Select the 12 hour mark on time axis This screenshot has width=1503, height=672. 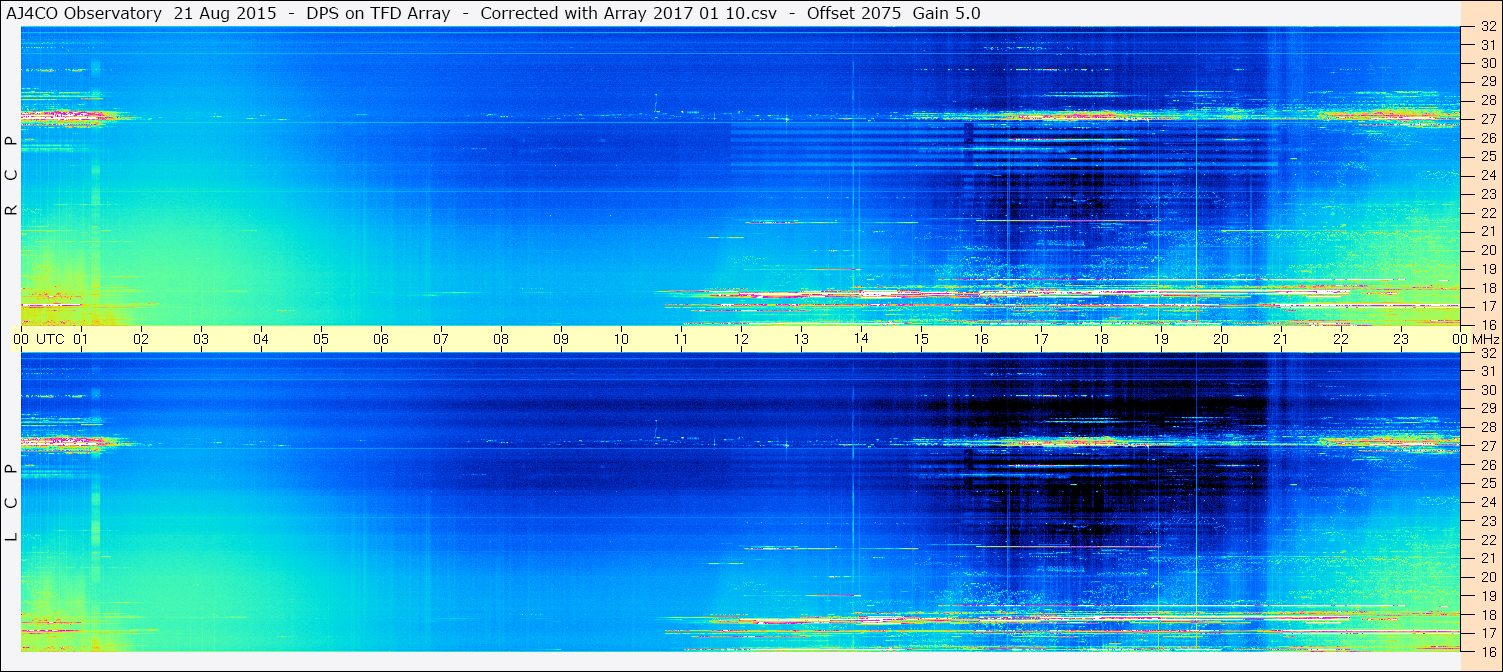(741, 339)
